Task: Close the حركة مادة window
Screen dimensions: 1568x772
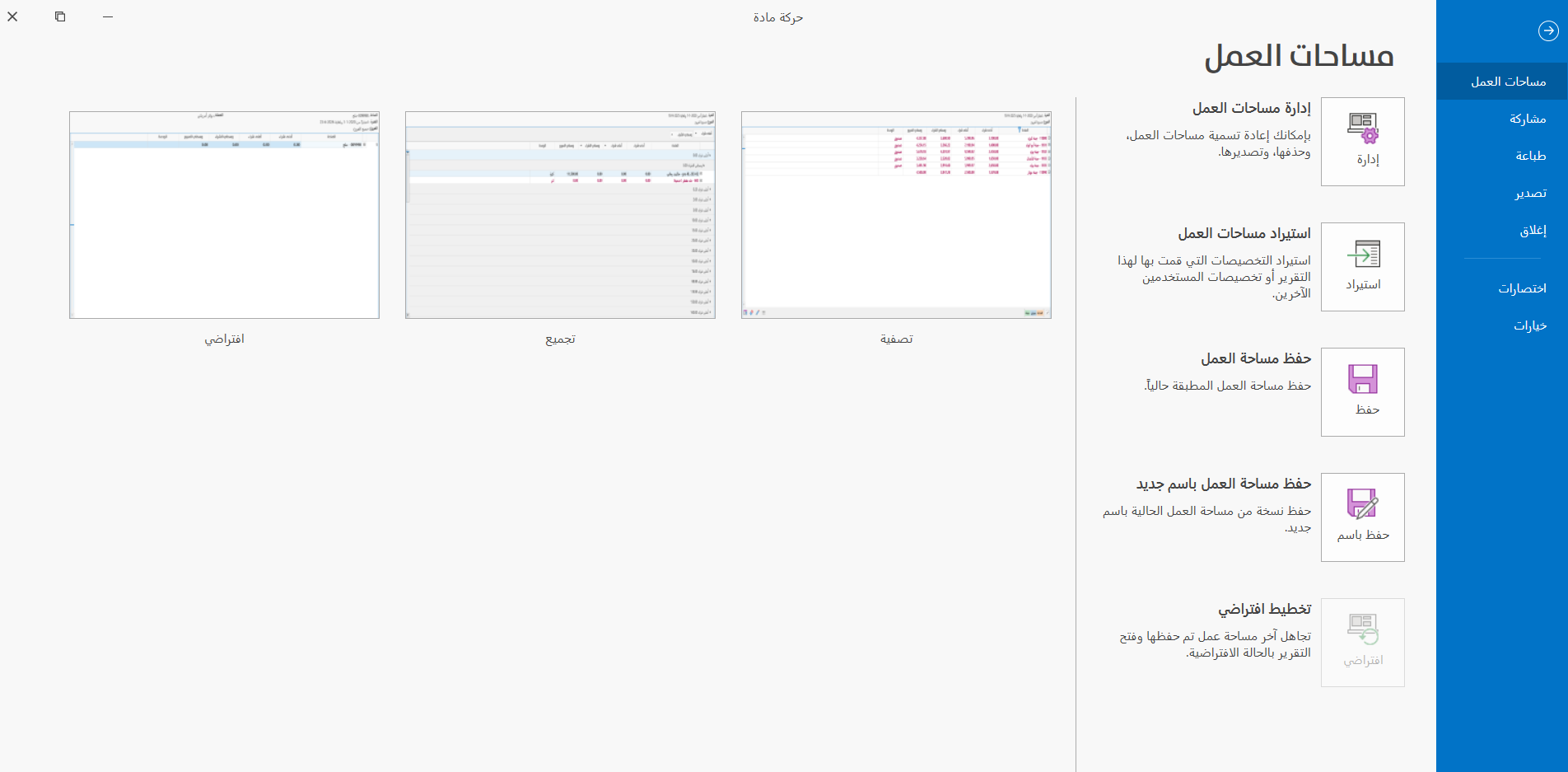Action: pos(12,16)
